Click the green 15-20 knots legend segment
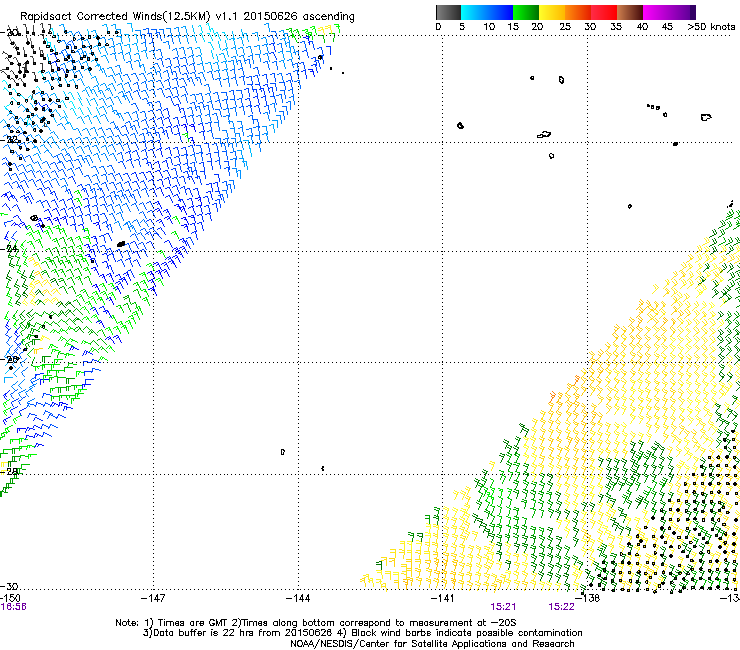740x650 pixels. click(526, 12)
